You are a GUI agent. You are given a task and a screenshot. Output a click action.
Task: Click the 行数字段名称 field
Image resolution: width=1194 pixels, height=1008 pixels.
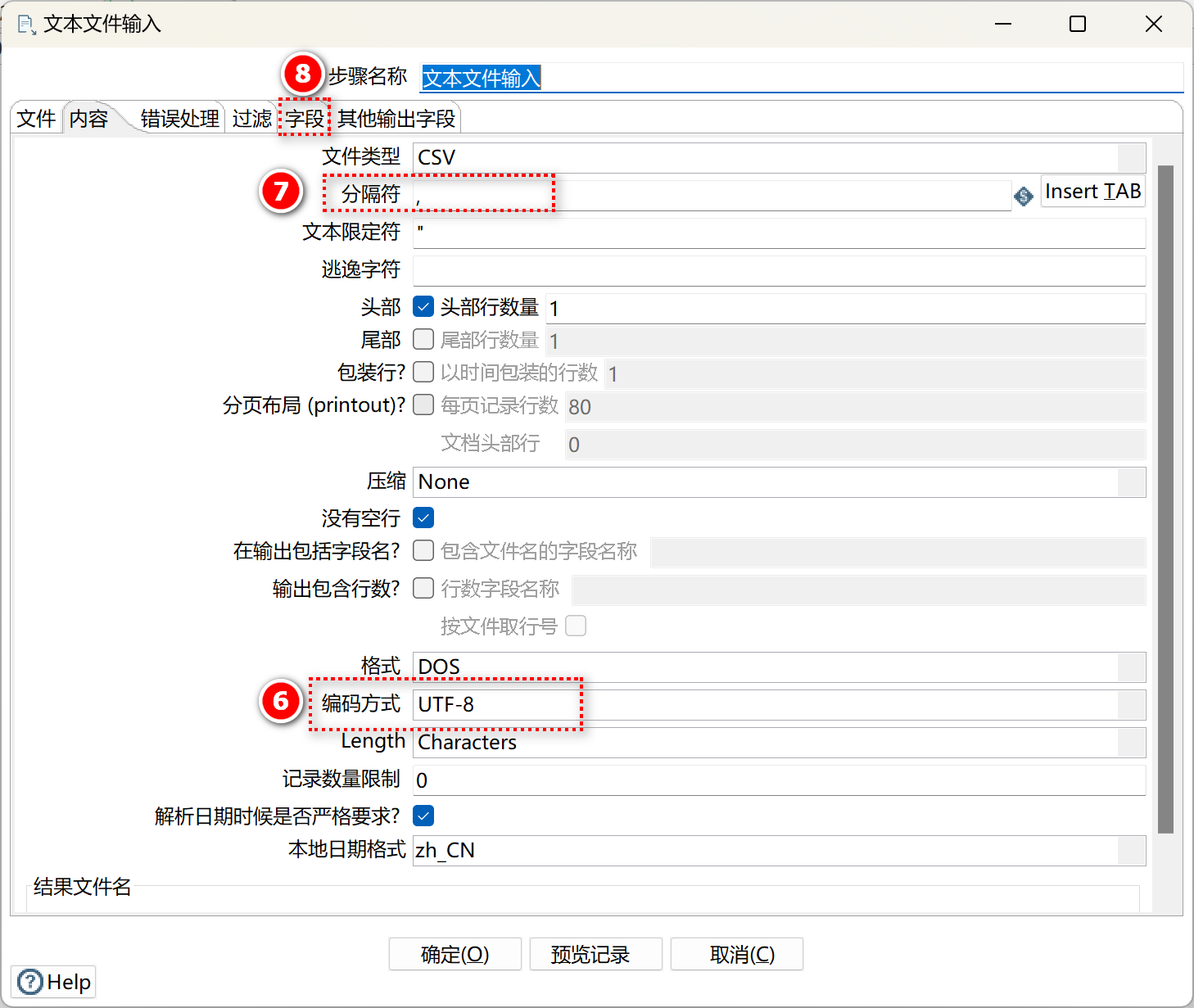pos(858,590)
